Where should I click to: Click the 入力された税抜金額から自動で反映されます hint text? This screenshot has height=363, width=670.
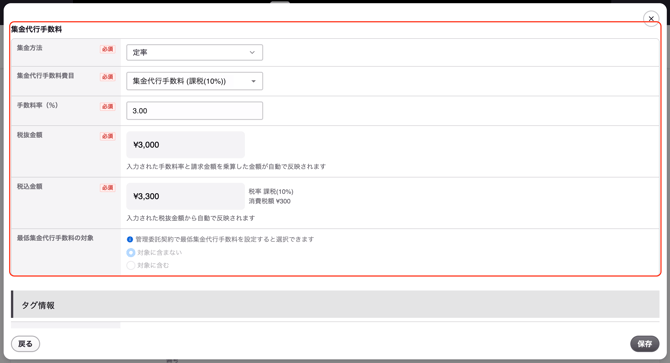pyautogui.click(x=191, y=218)
